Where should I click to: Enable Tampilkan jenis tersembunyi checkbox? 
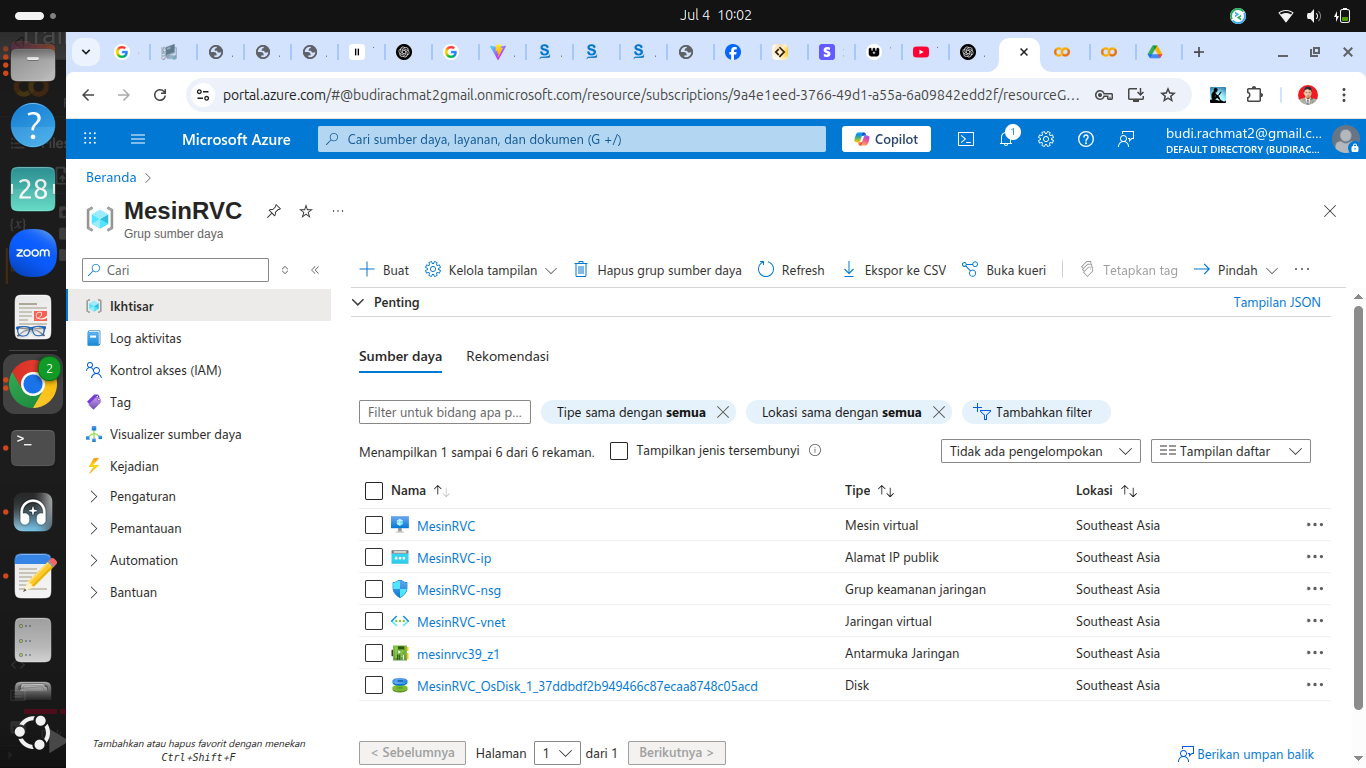619,451
